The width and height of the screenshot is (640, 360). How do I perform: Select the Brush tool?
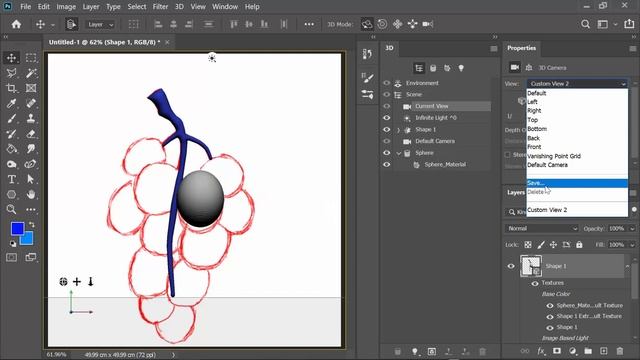11,118
